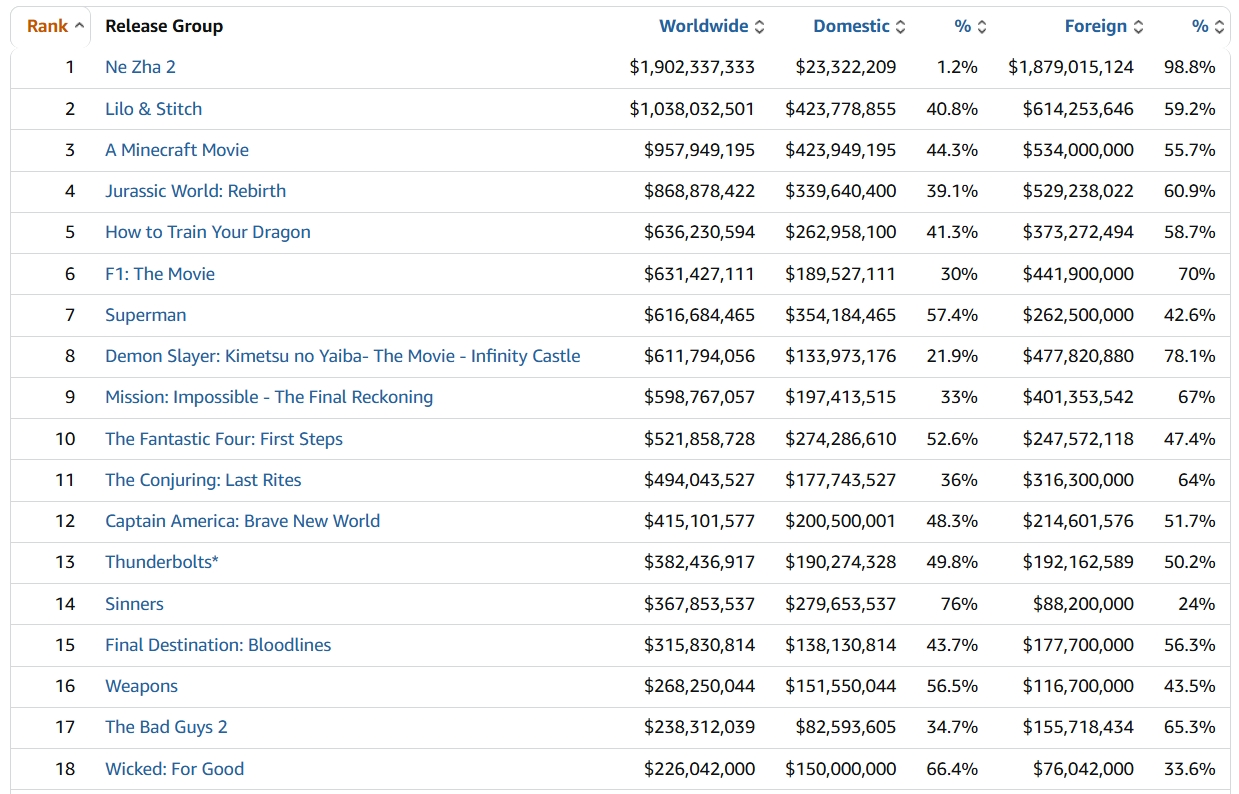The image size is (1239, 794).
Task: Open Wicked: For Good link
Action: pos(174,769)
